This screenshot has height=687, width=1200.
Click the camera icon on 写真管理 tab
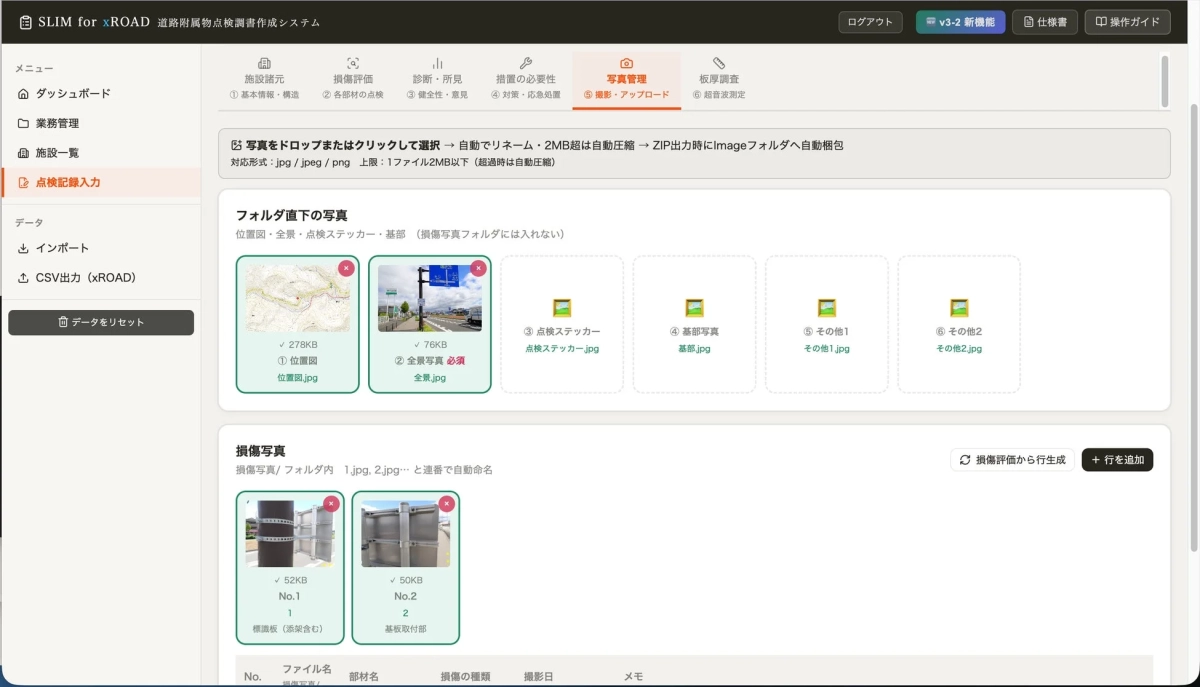(x=626, y=63)
